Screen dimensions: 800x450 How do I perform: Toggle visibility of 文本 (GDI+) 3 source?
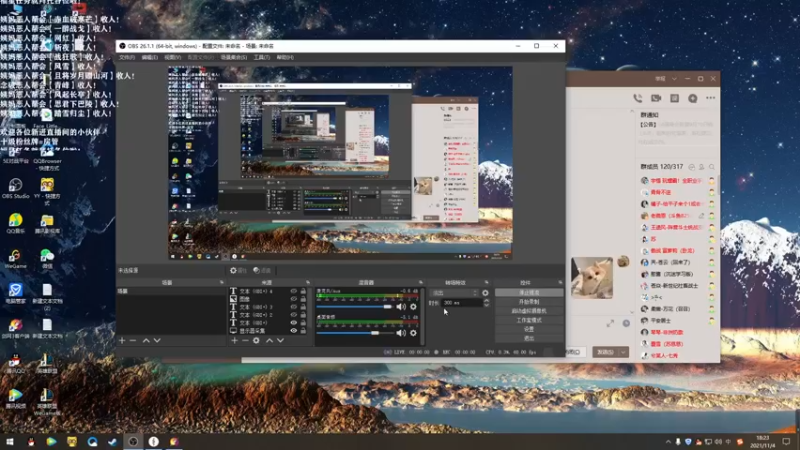[293, 307]
